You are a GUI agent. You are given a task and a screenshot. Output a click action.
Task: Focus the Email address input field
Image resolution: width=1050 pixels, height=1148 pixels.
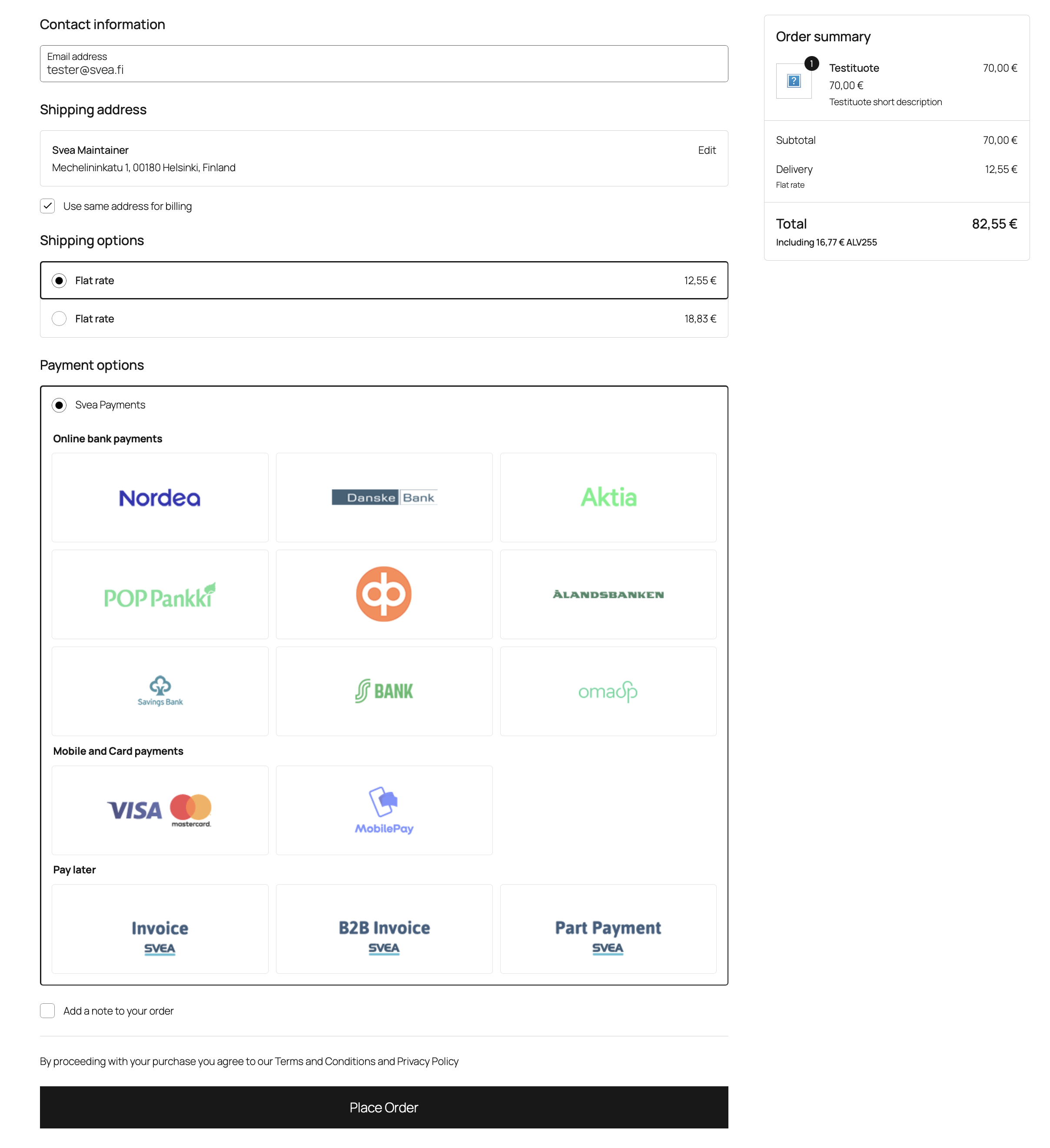[x=384, y=64]
